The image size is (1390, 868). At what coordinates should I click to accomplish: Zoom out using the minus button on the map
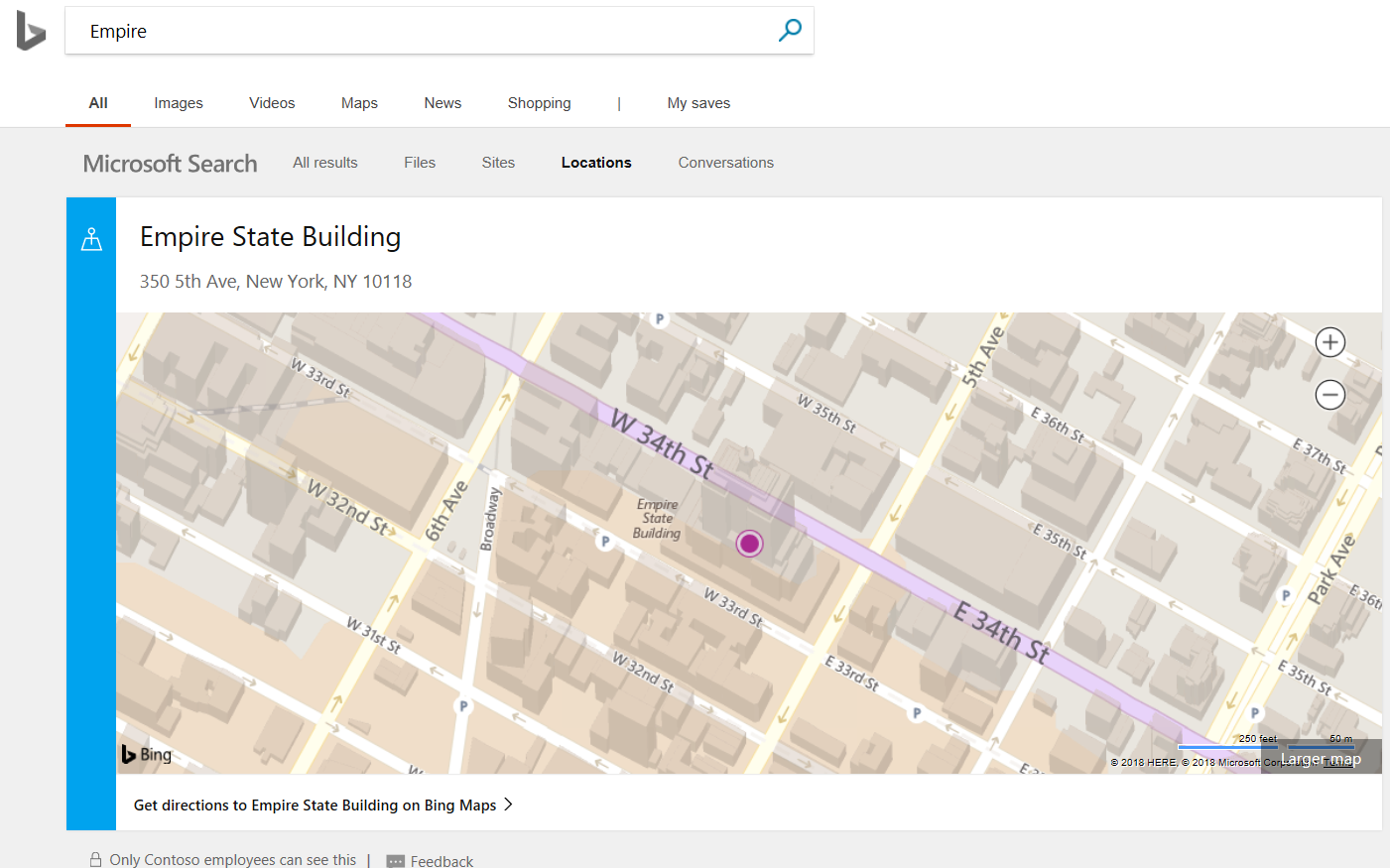[x=1329, y=394]
